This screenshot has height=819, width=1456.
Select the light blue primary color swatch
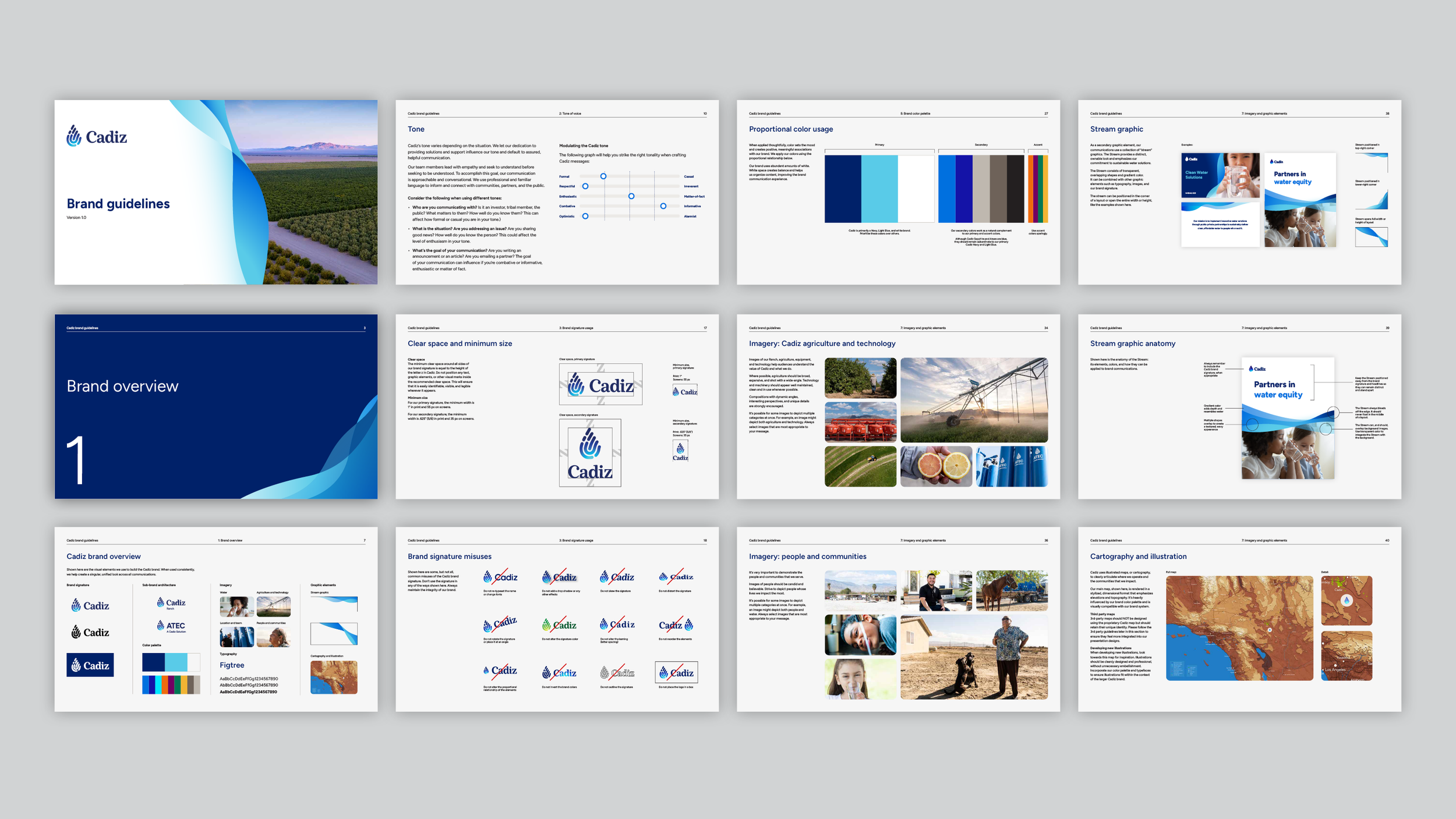pos(879,189)
